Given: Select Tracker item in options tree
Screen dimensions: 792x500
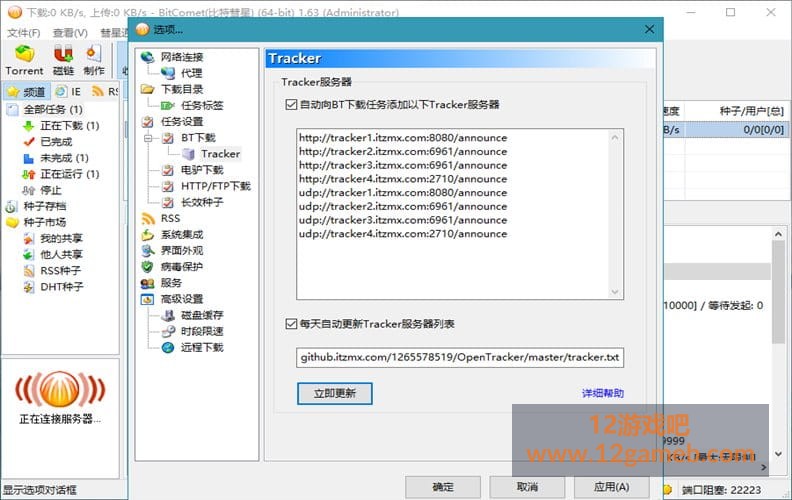Looking at the screenshot, I should point(220,154).
